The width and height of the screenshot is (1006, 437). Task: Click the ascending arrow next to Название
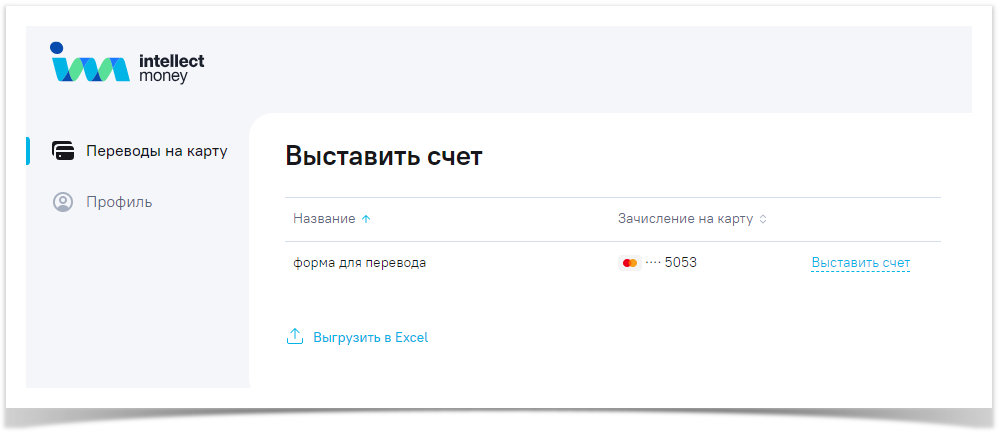tap(366, 219)
